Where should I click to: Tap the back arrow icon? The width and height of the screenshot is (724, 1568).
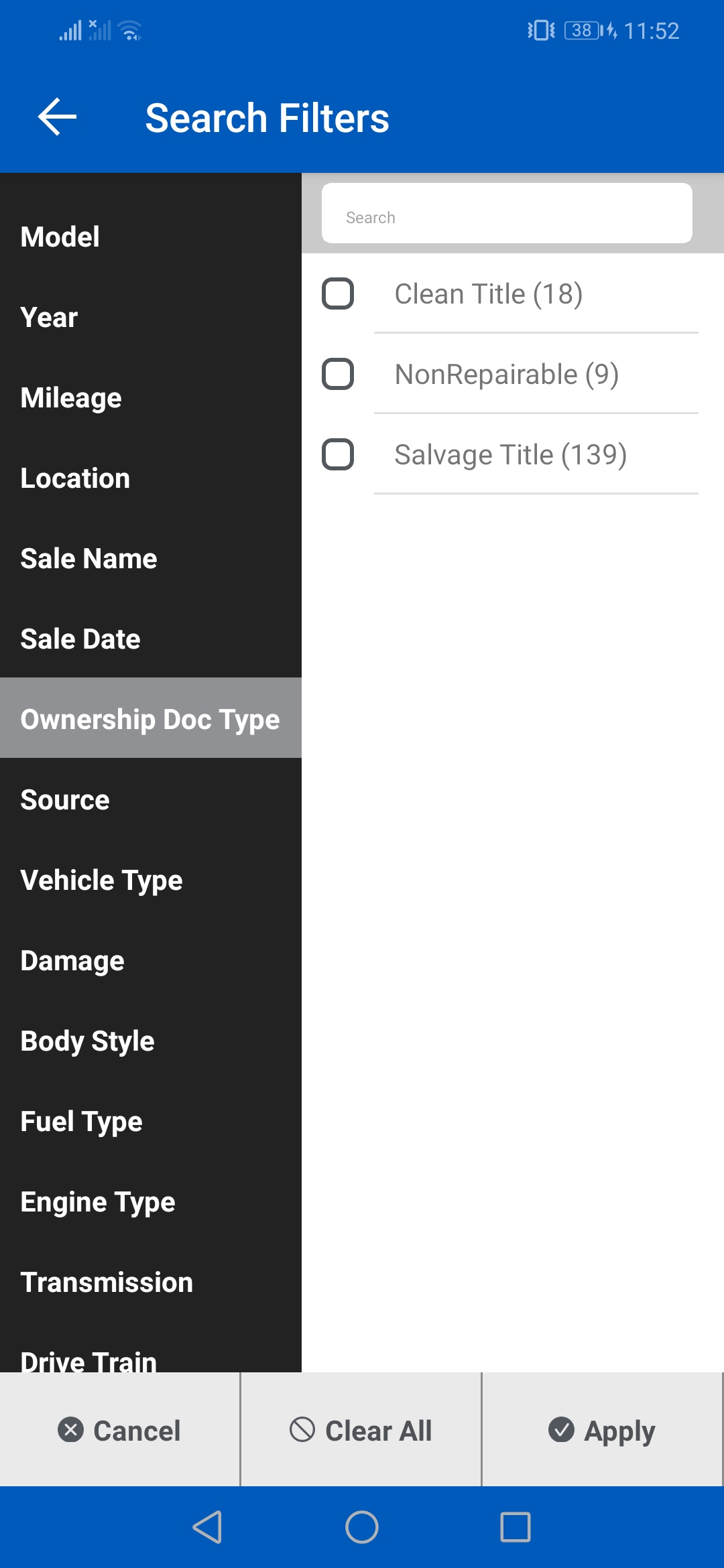point(58,117)
